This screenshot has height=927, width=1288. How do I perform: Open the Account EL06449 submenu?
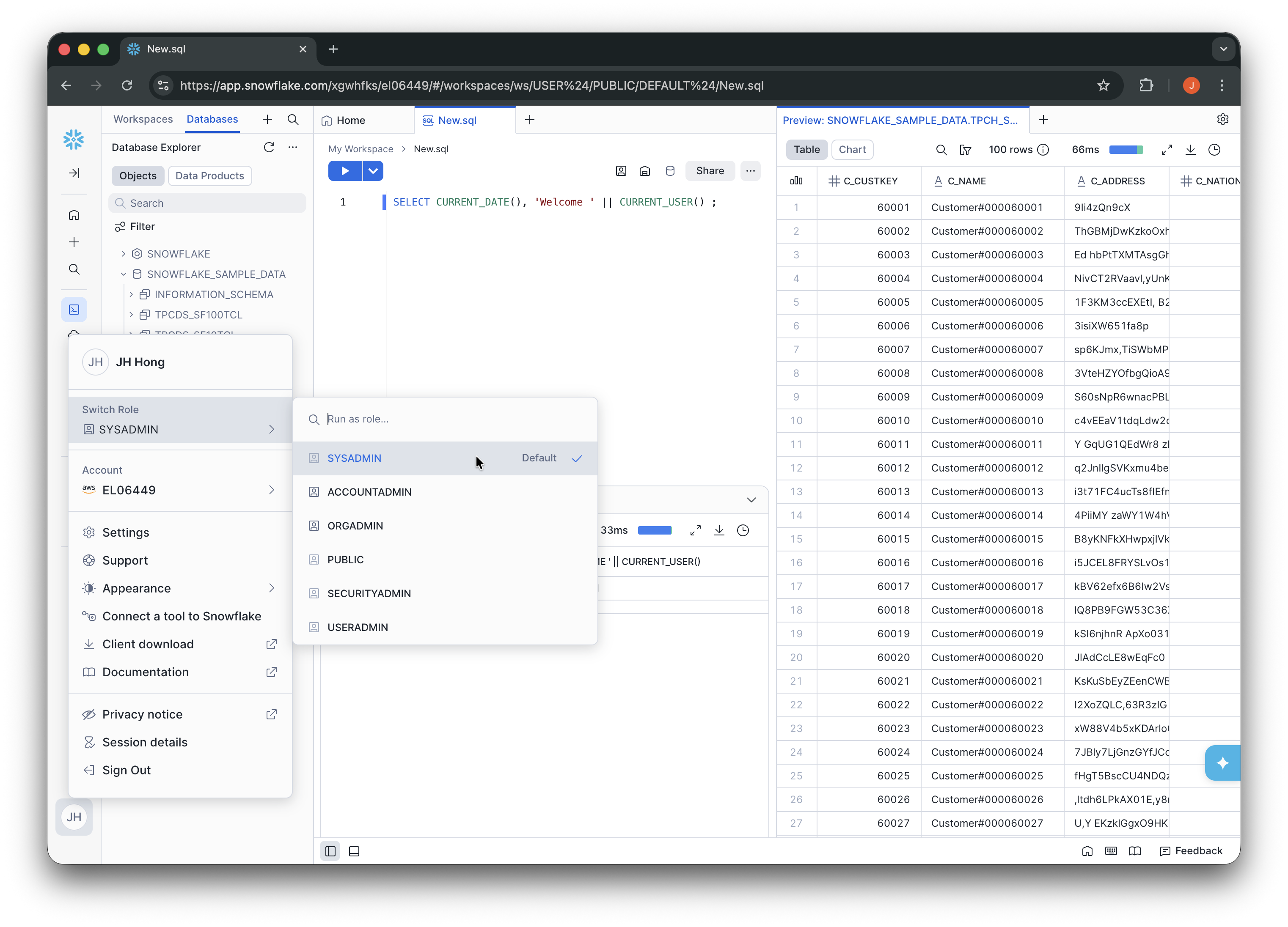click(180, 481)
